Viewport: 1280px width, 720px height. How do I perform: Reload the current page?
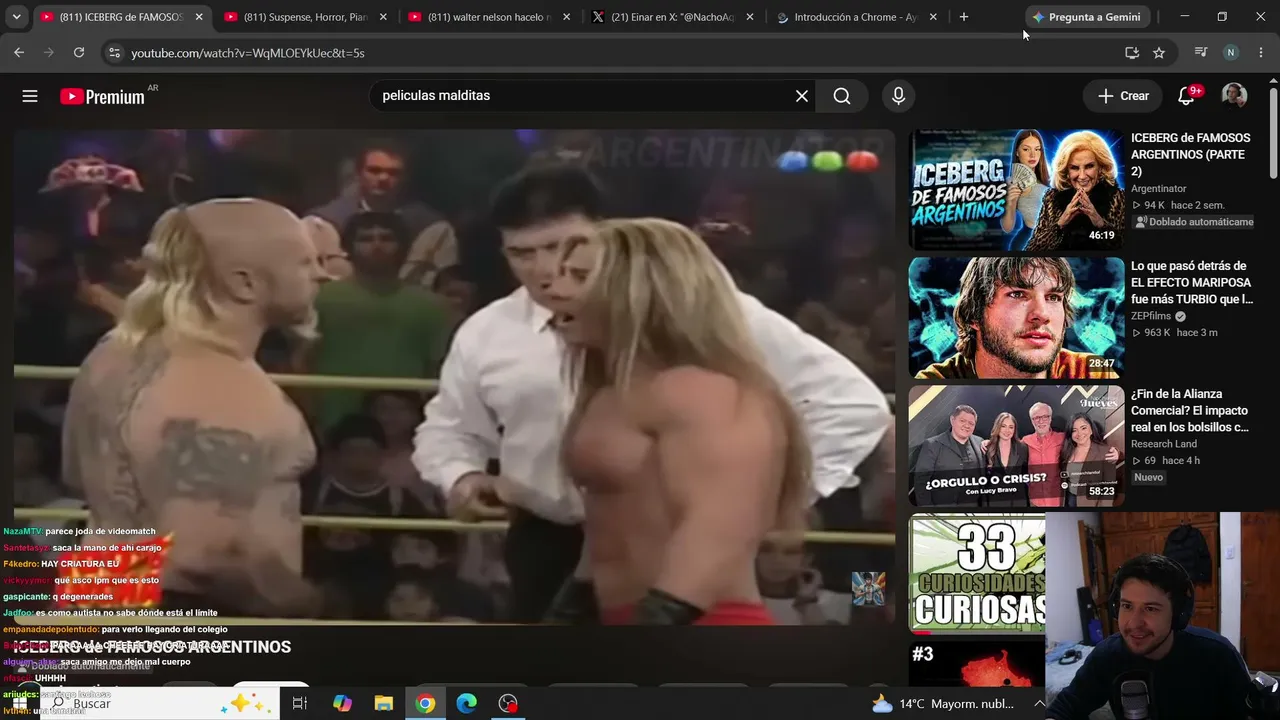coord(79,53)
